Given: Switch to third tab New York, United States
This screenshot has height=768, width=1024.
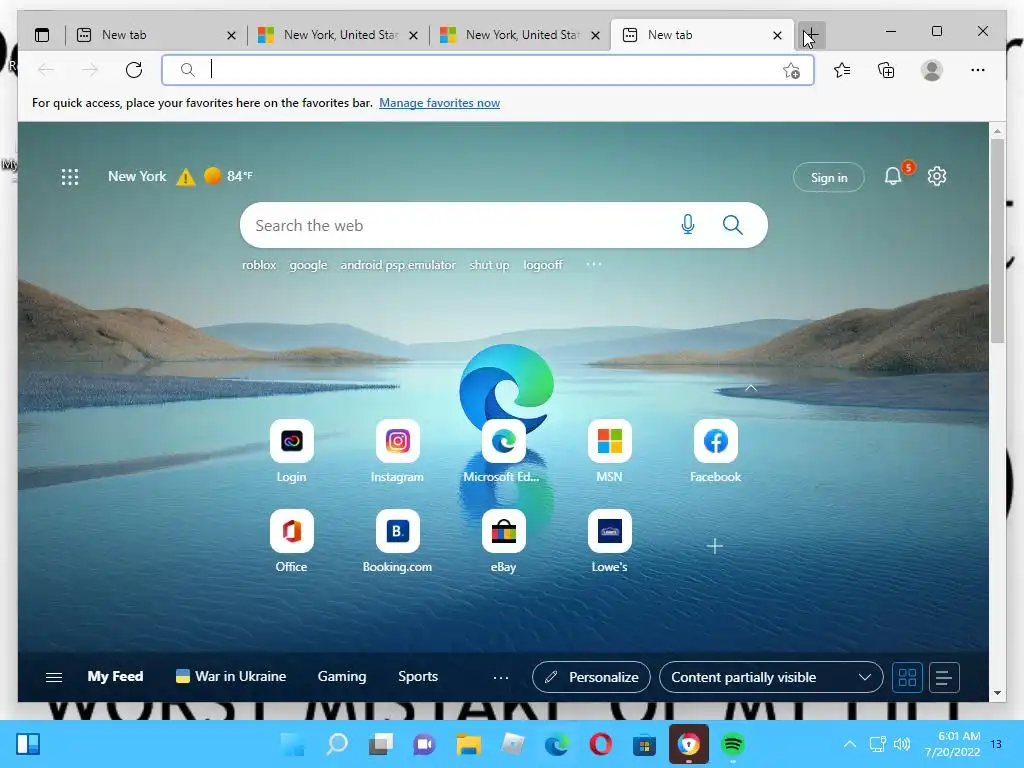Looking at the screenshot, I should (x=520, y=35).
